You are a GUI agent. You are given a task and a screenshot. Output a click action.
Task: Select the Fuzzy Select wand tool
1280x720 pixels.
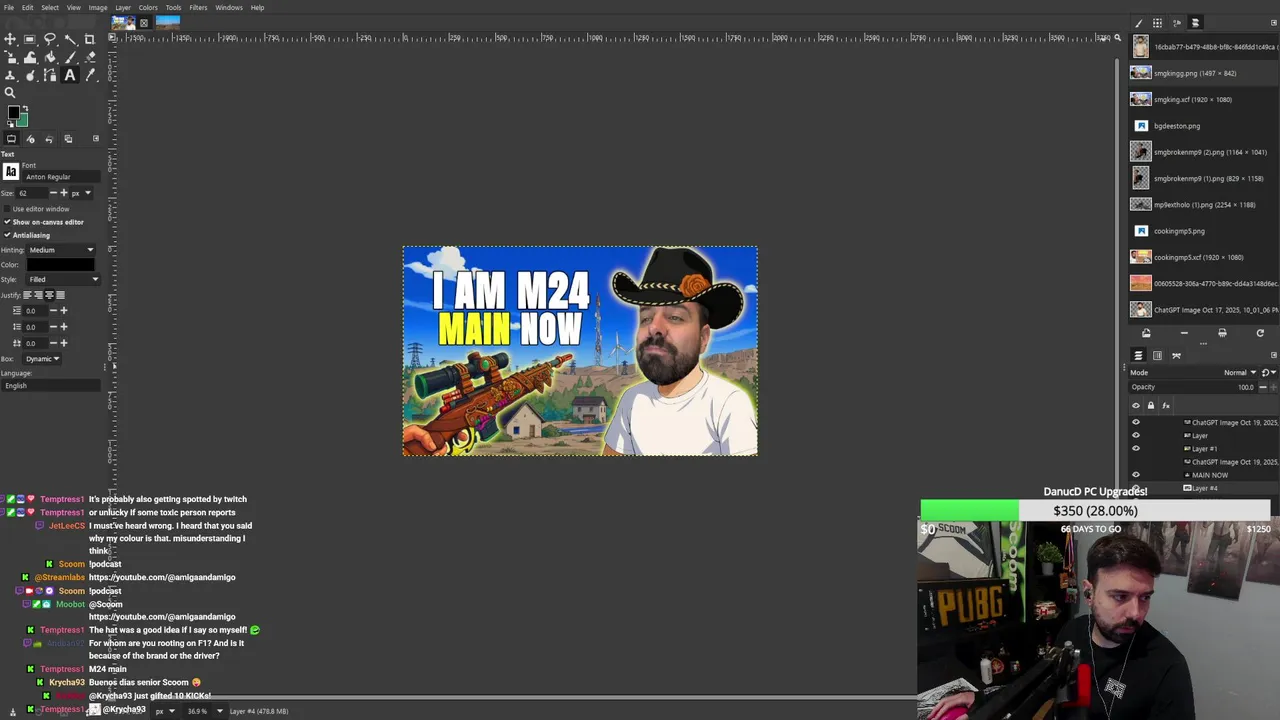[70, 39]
